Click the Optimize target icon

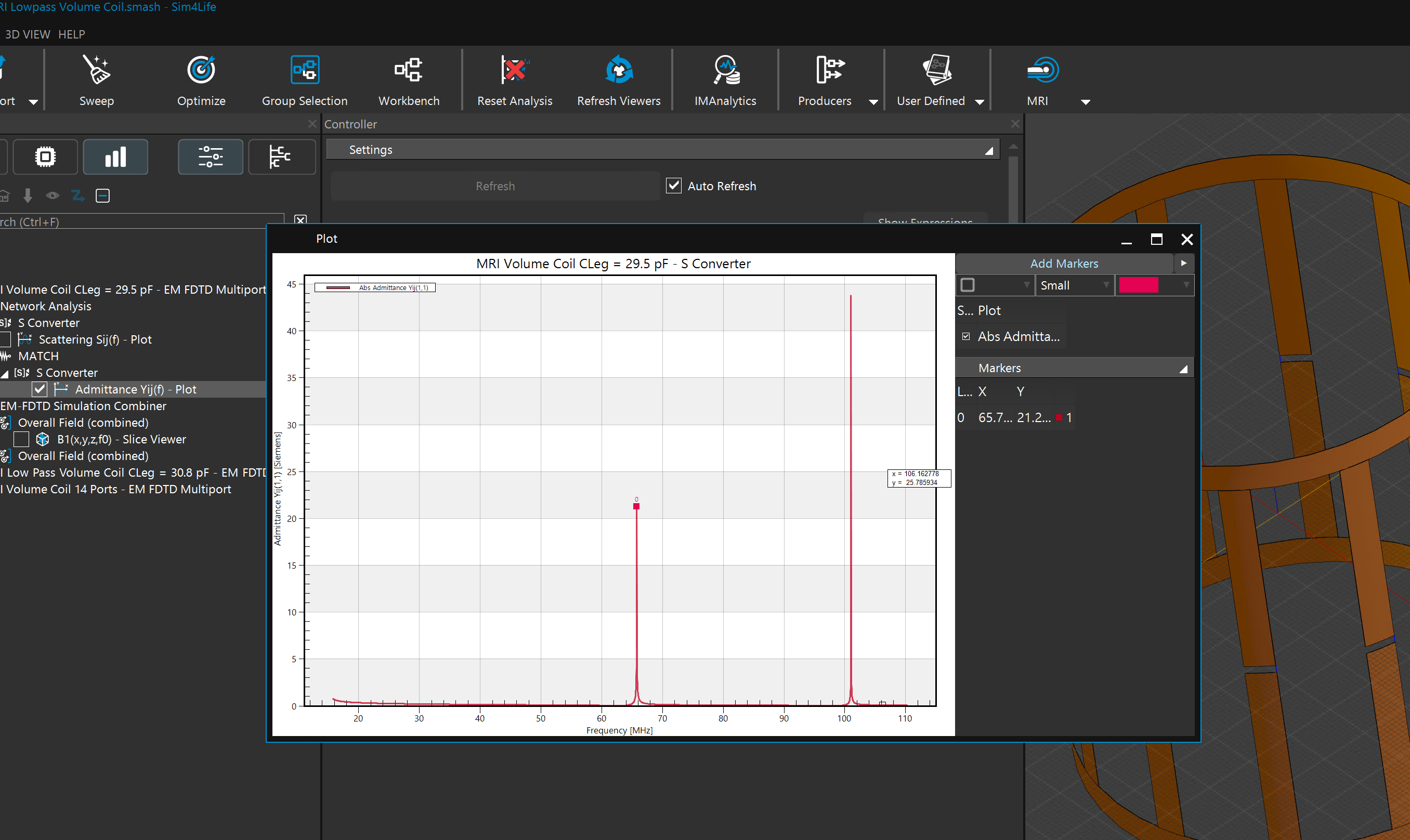pos(201,70)
